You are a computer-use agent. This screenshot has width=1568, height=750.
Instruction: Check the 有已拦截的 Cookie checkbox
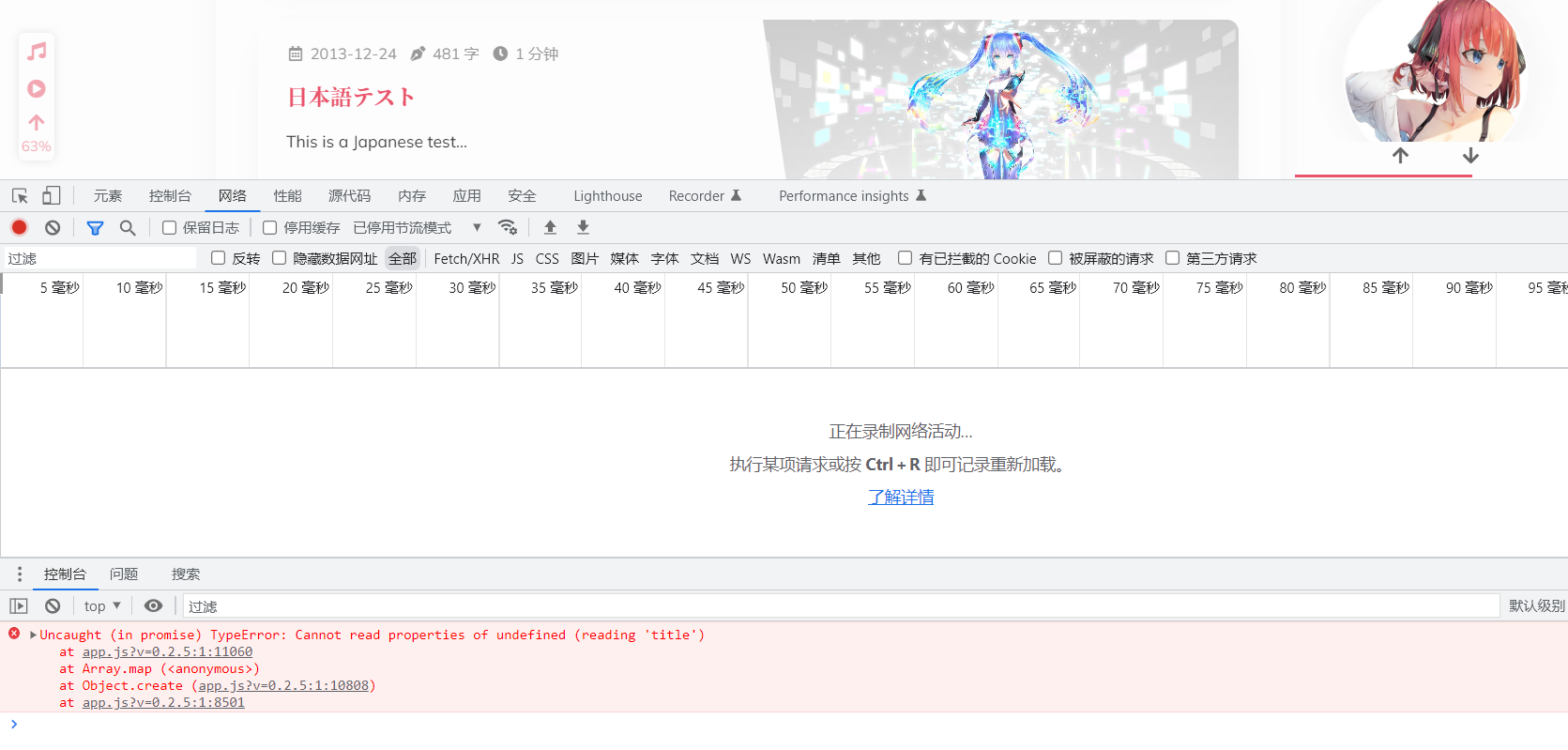[x=905, y=257]
